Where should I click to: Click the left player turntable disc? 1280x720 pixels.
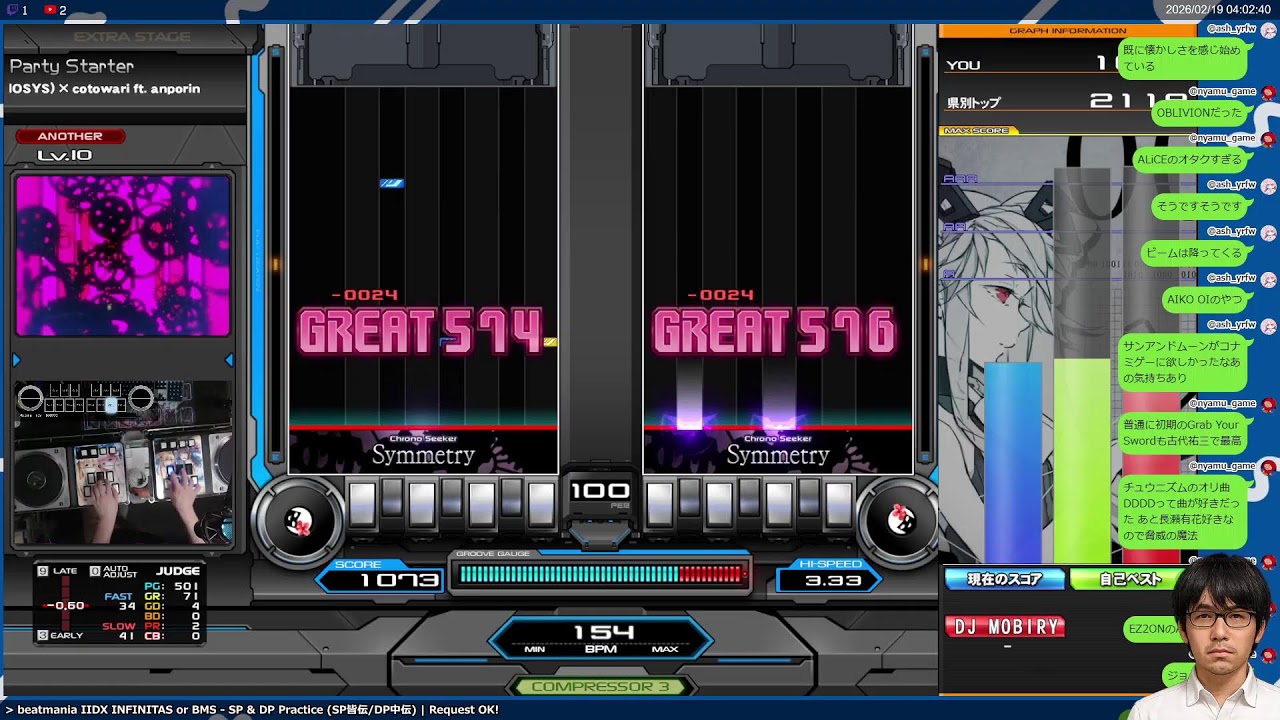299,521
